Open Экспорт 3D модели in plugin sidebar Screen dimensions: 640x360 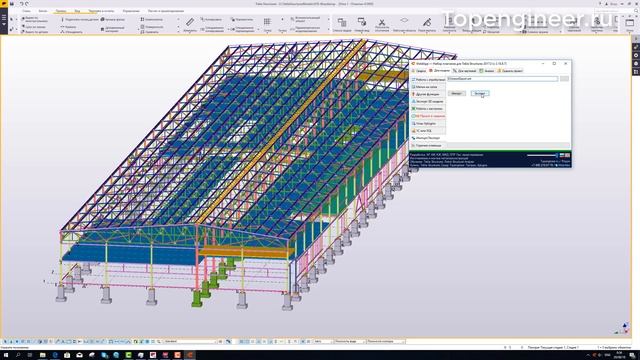pos(428,102)
